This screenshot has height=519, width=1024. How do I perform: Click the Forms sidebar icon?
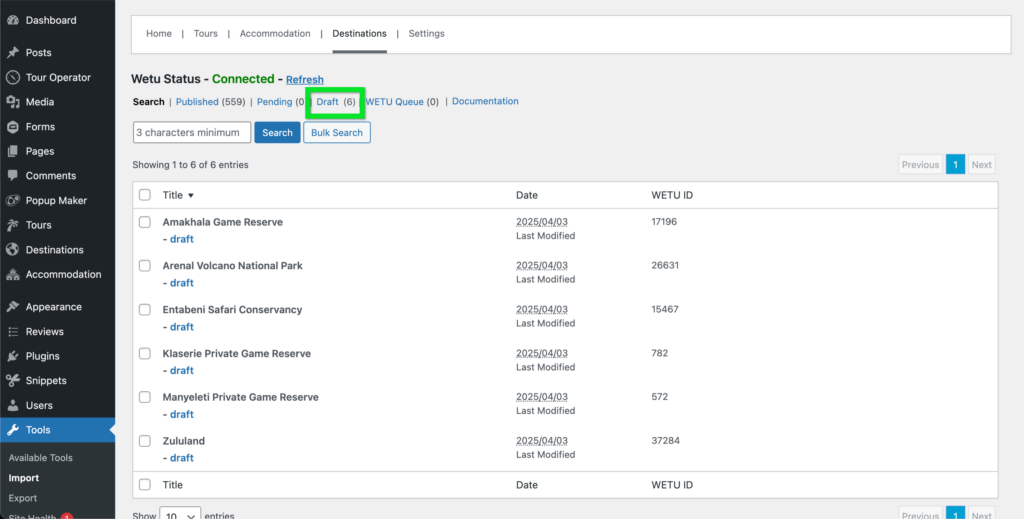[12, 127]
